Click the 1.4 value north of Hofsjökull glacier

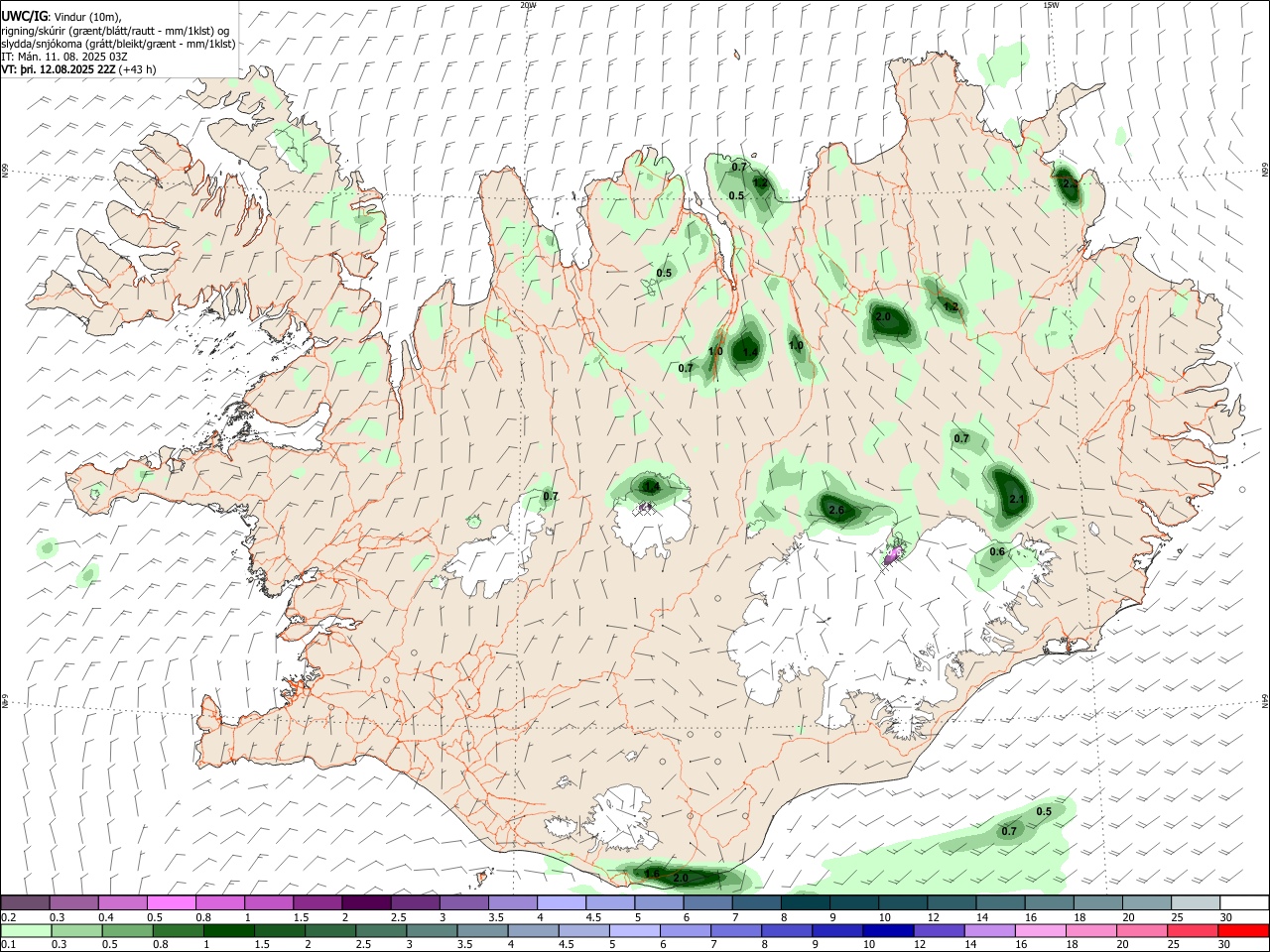[651, 487]
